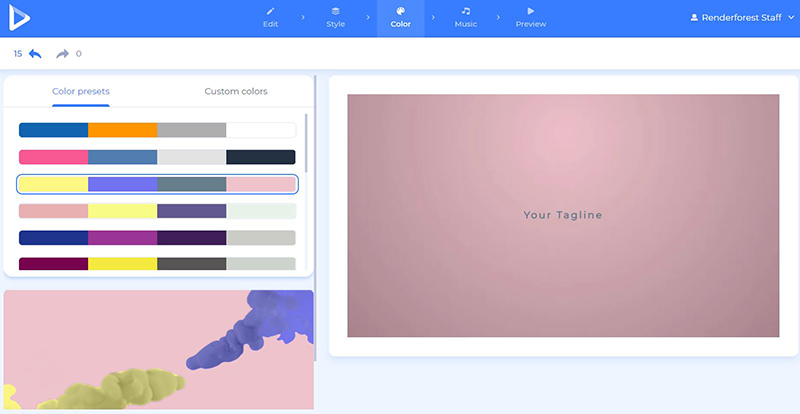This screenshot has width=800, height=414.
Task: Expand the Renderforest Staff account dropdown
Action: tap(791, 18)
